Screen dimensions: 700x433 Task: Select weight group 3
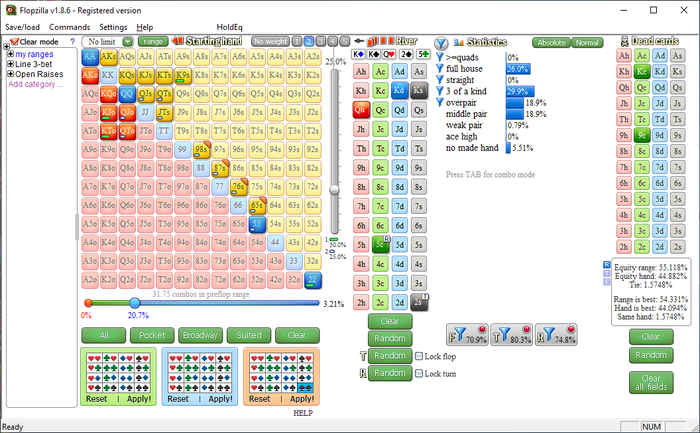click(x=321, y=42)
